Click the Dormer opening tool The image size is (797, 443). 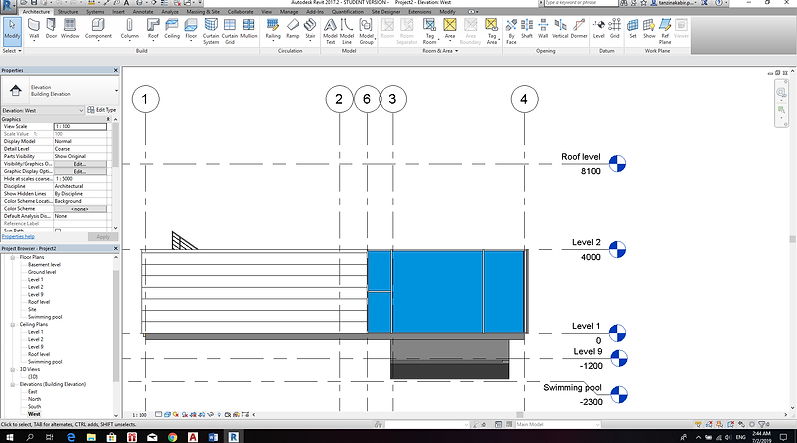pos(579,29)
